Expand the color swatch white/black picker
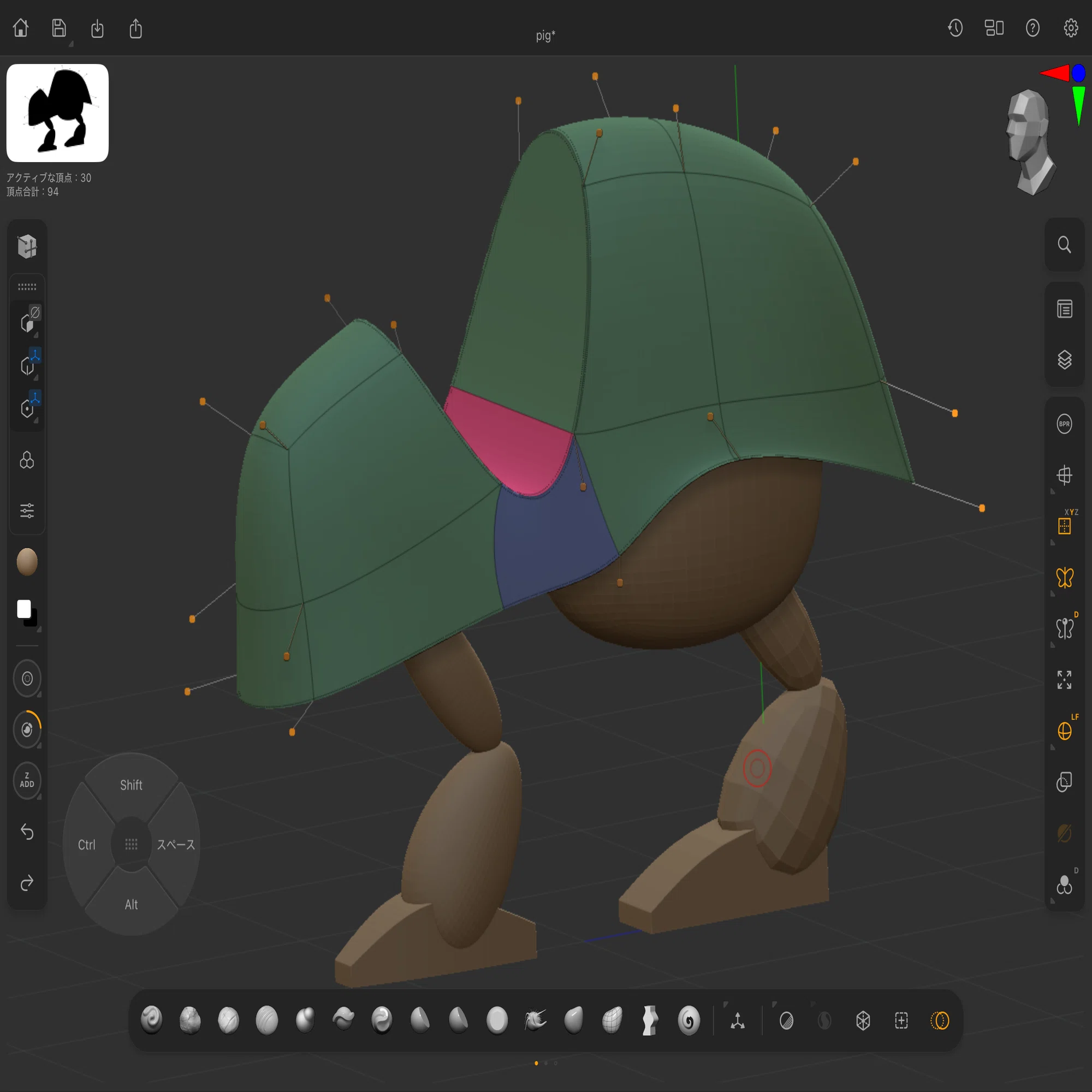1092x1092 pixels. [x=27, y=612]
